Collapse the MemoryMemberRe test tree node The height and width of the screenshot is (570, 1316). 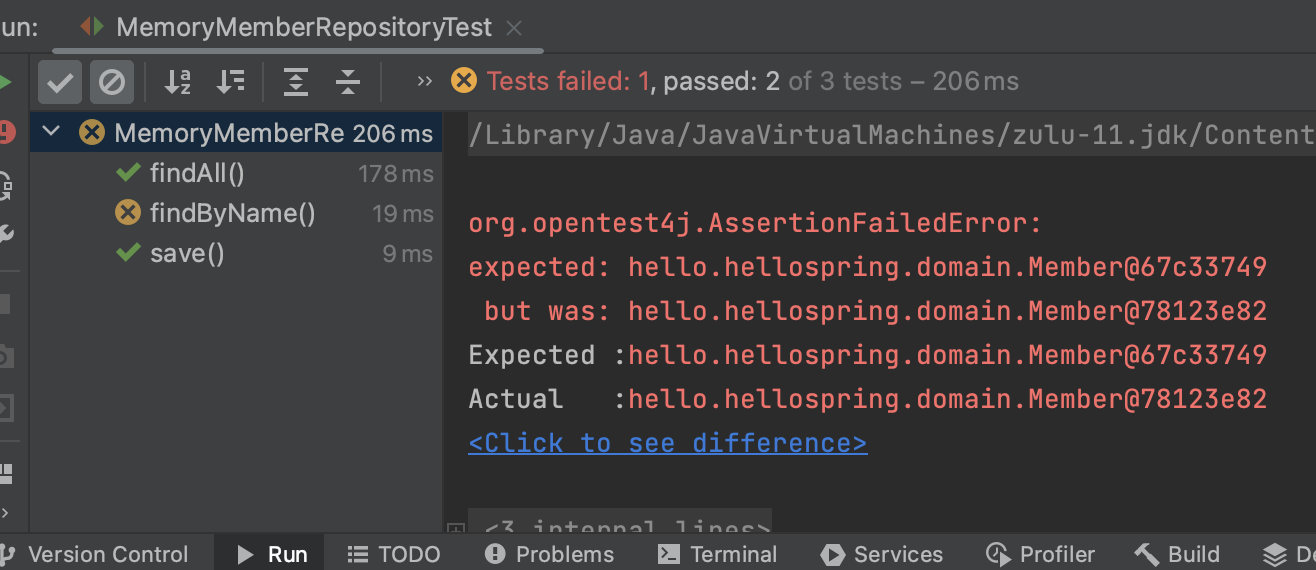[52, 132]
